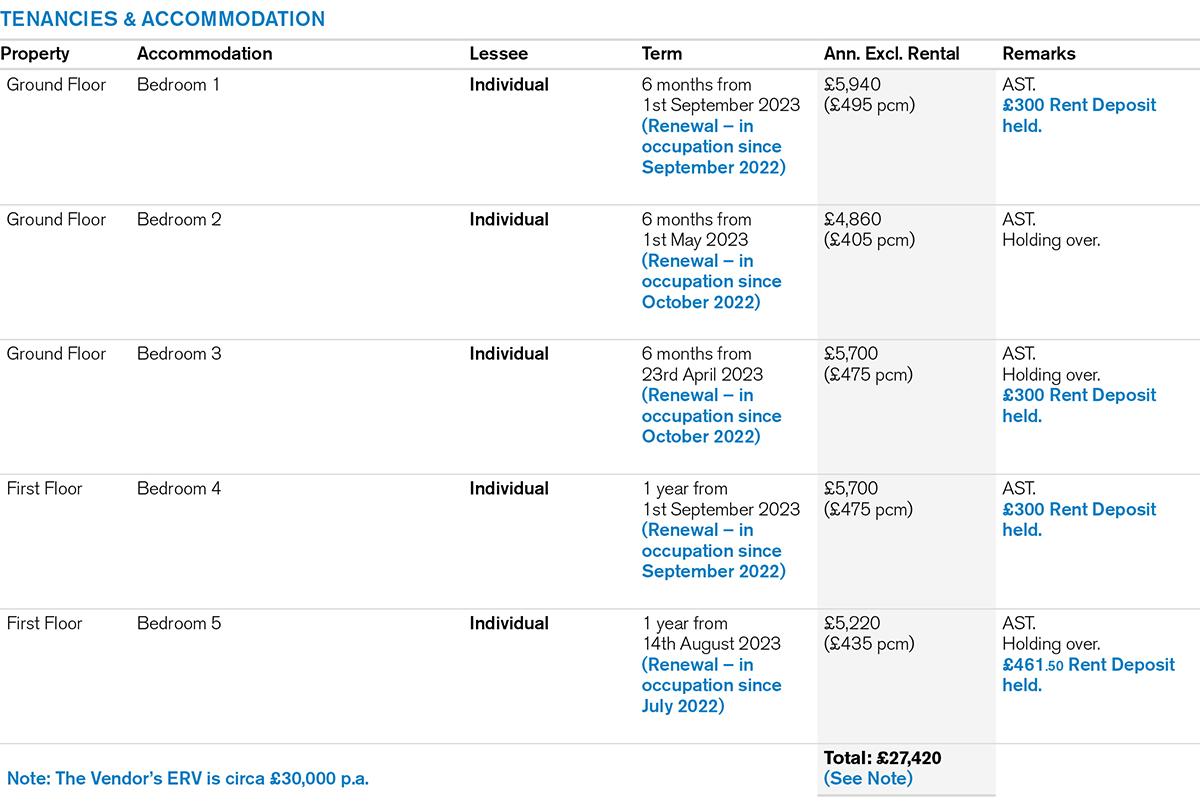Click the (See Note) link under Total

[868, 778]
